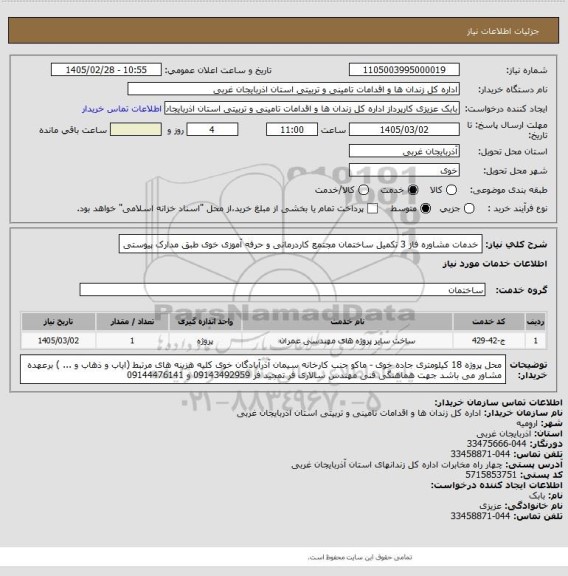Viewport: 568px width, 576px height.
Task: Click the توضیحات خریدار text box
Action: 263,370
